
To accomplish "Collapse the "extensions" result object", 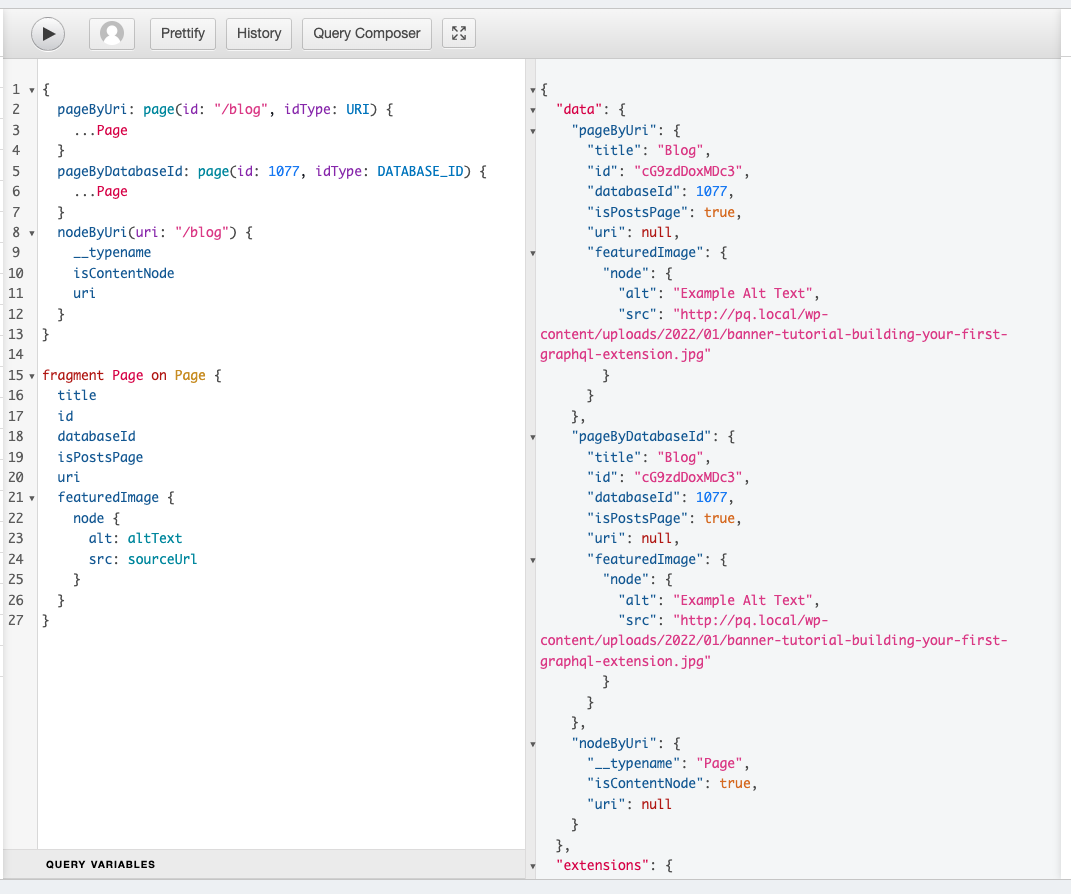I will tap(533, 867).
